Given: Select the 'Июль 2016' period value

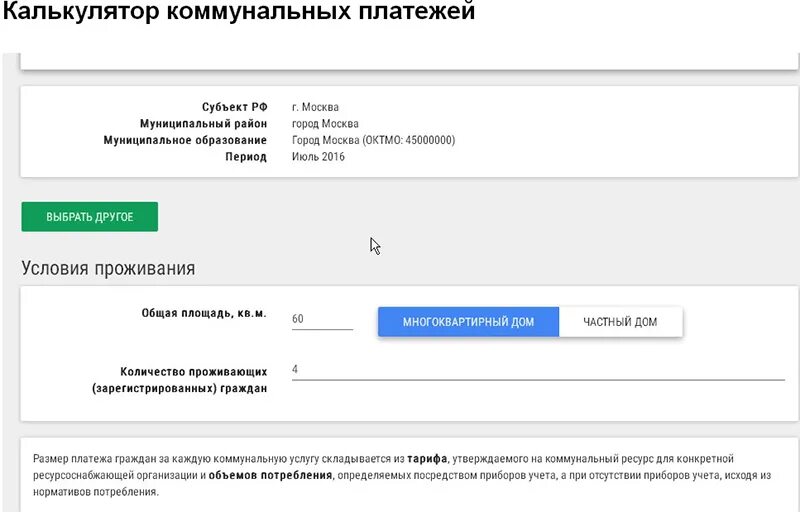Looking at the screenshot, I should click(x=318, y=157).
